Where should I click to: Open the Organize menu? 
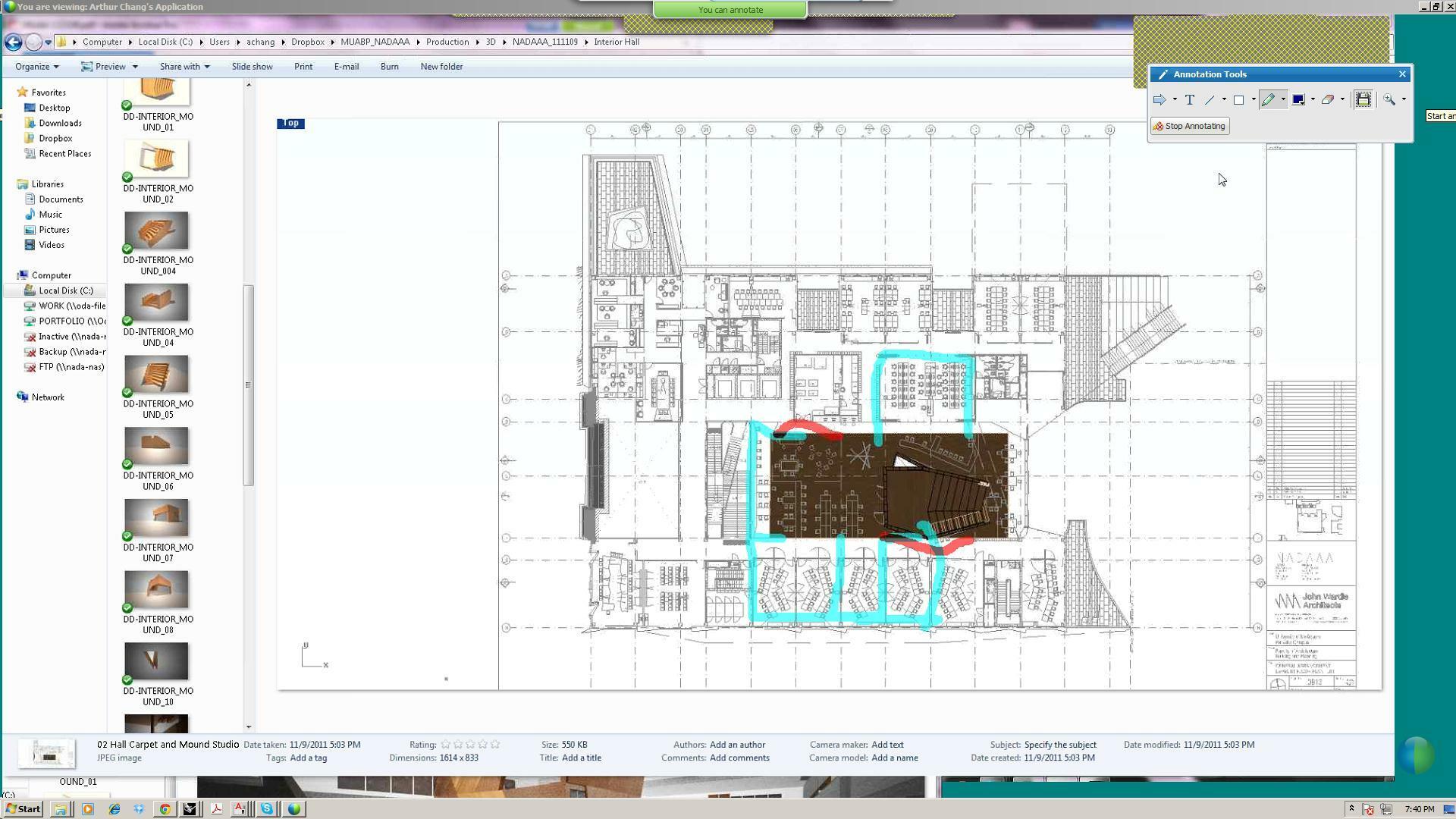click(x=36, y=67)
